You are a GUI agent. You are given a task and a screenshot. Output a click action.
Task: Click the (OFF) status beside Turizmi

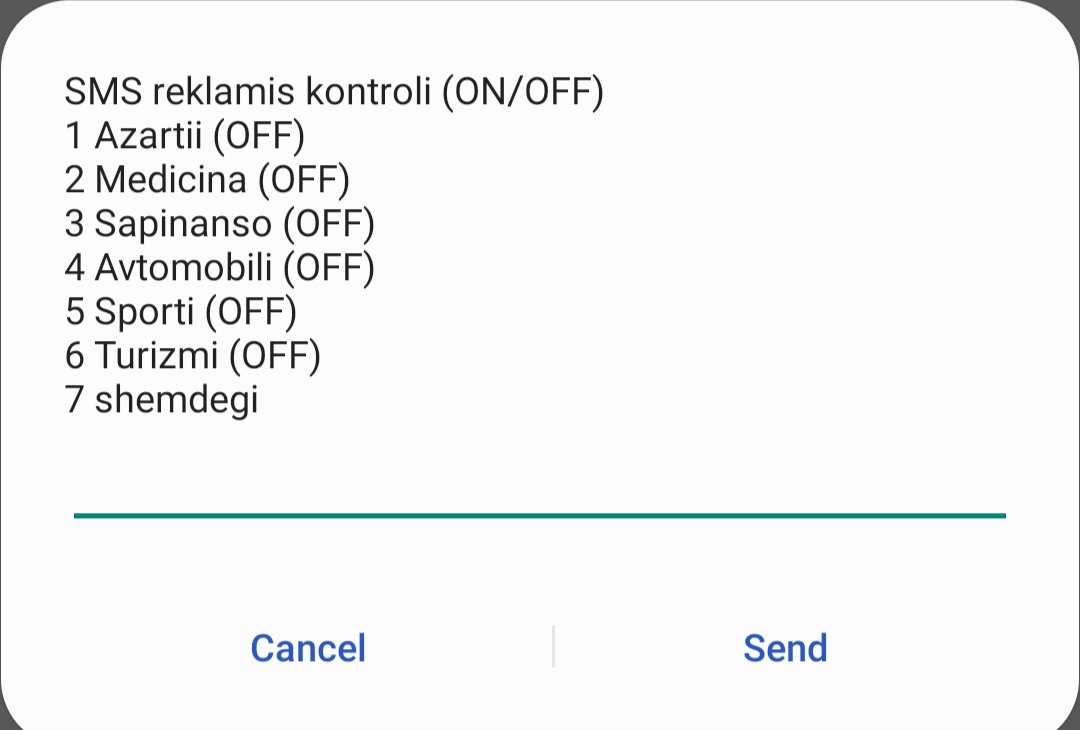[x=274, y=356]
